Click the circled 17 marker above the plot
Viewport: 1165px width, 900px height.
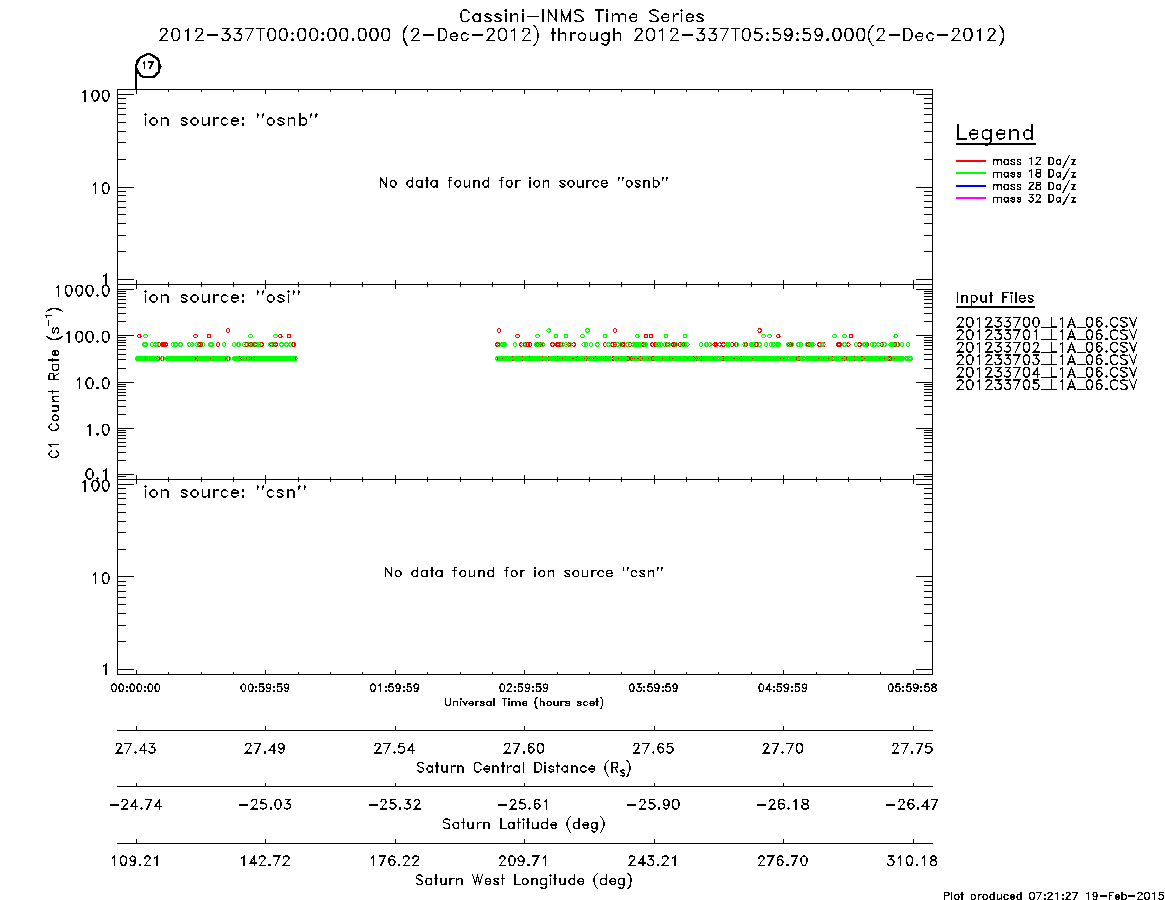pyautogui.click(x=149, y=65)
